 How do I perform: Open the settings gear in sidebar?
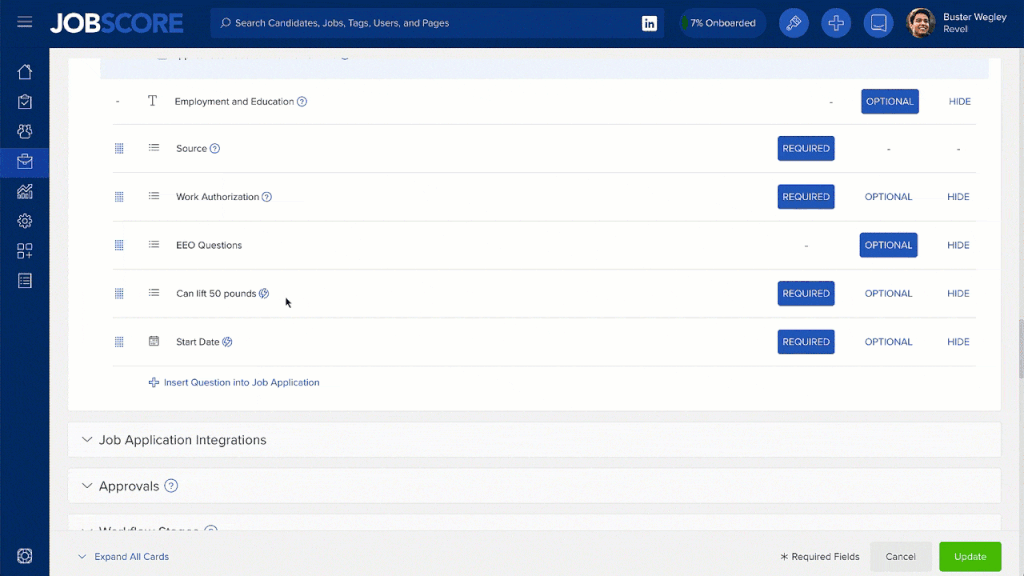click(25, 221)
